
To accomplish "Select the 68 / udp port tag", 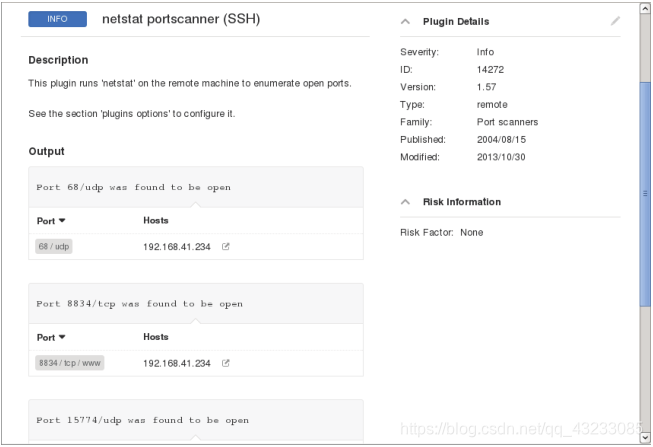I will click(x=54, y=246).
